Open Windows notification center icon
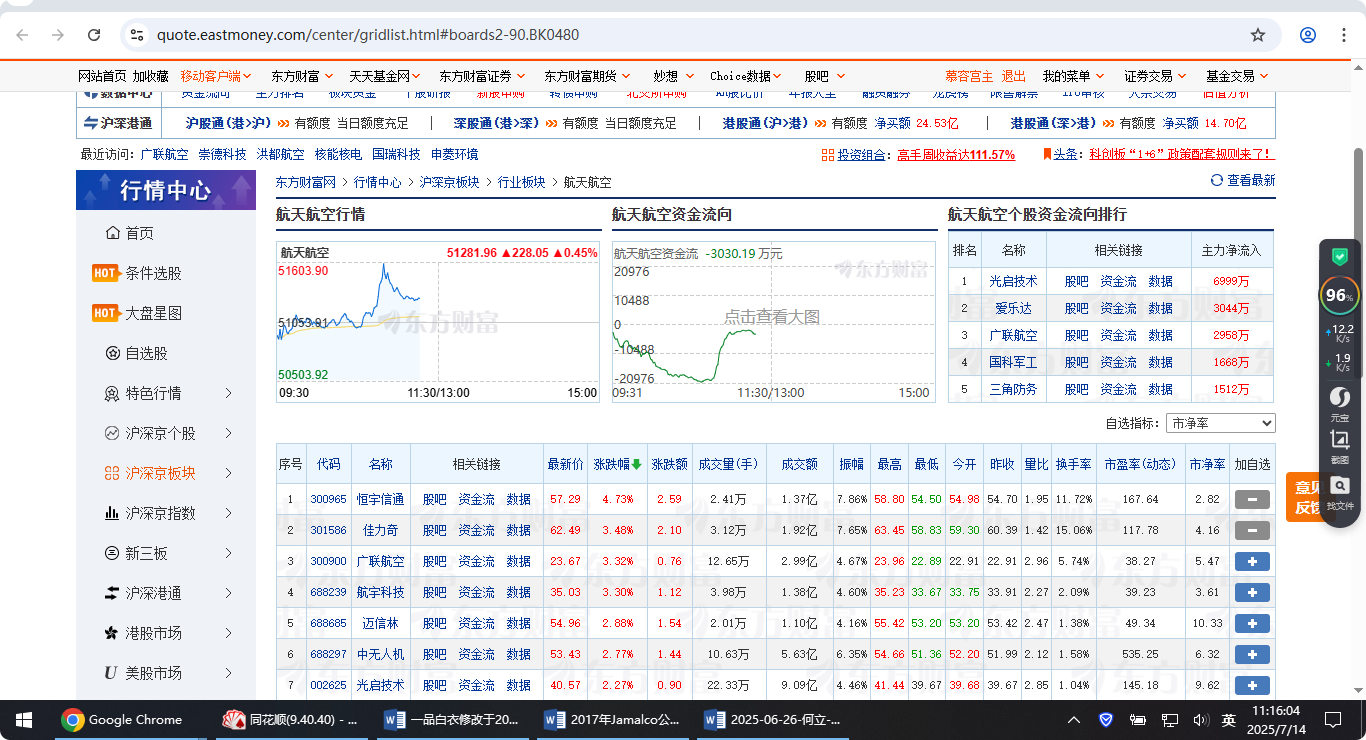The image size is (1366, 740). 1333,720
